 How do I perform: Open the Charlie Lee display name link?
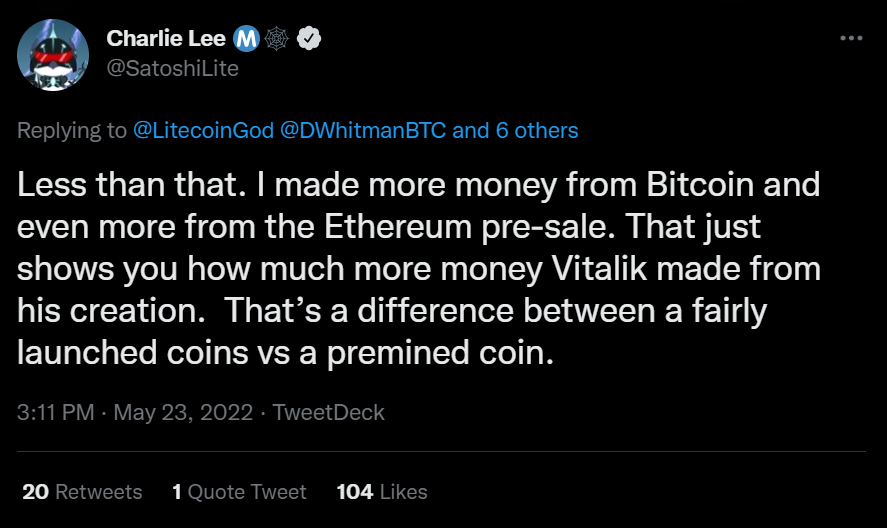[x=166, y=39]
